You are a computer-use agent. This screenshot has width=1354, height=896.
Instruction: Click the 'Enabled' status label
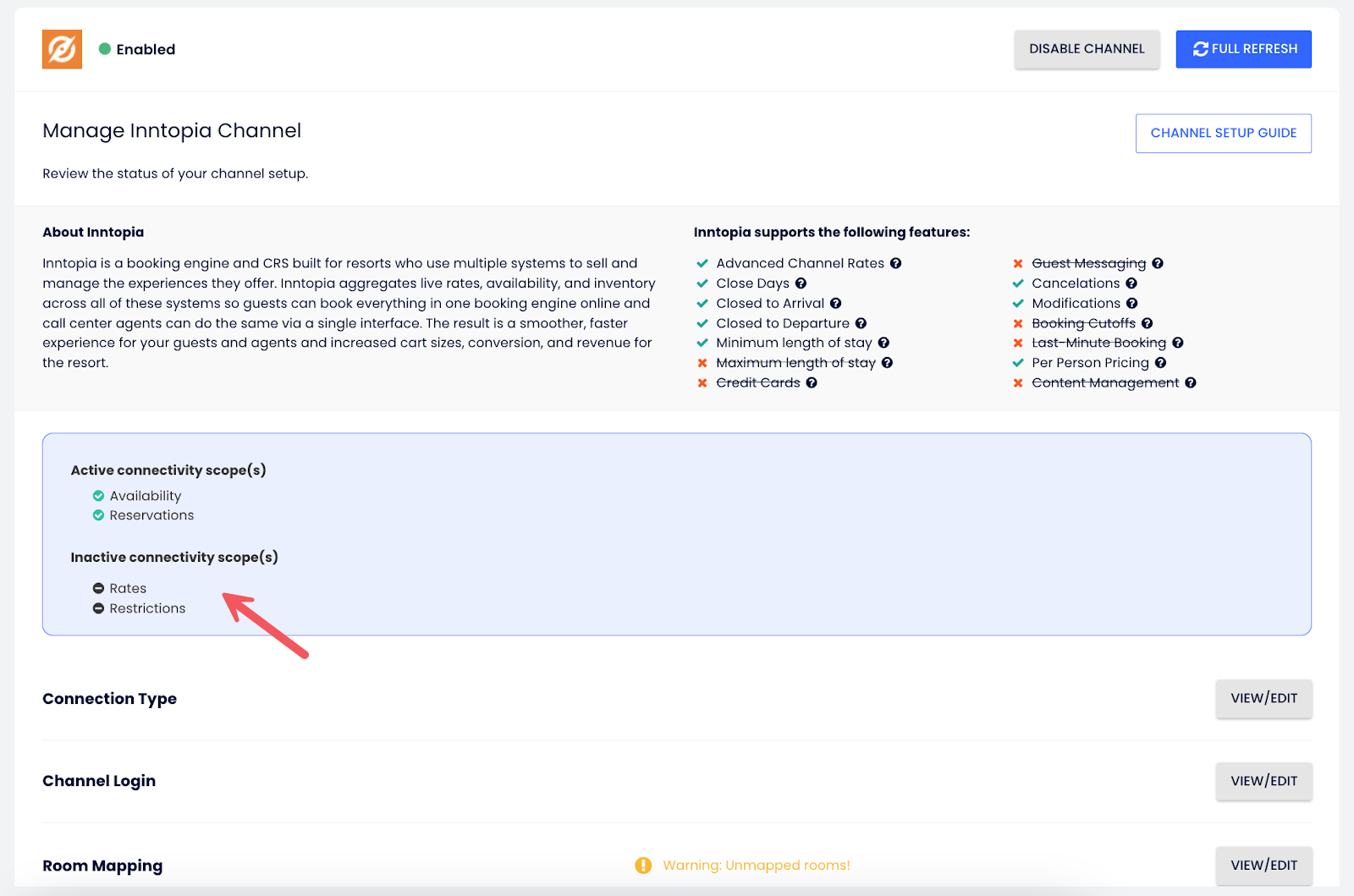click(146, 49)
